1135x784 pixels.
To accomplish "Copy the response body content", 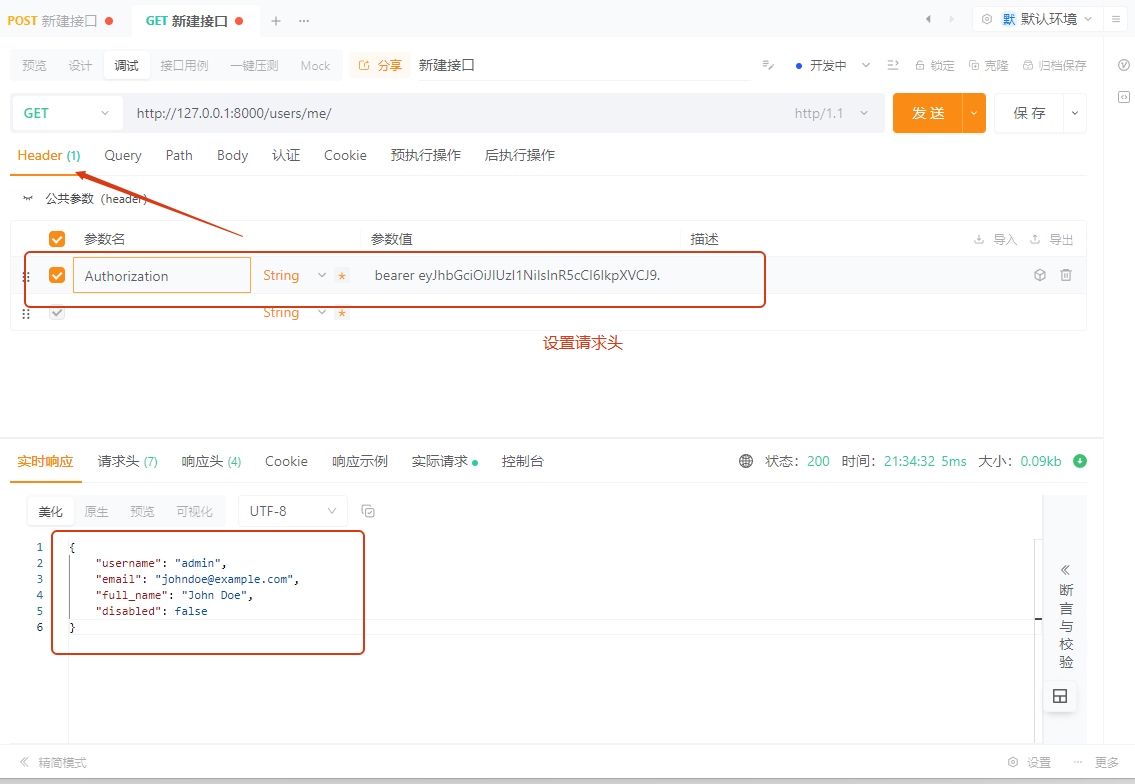I will tap(368, 511).
